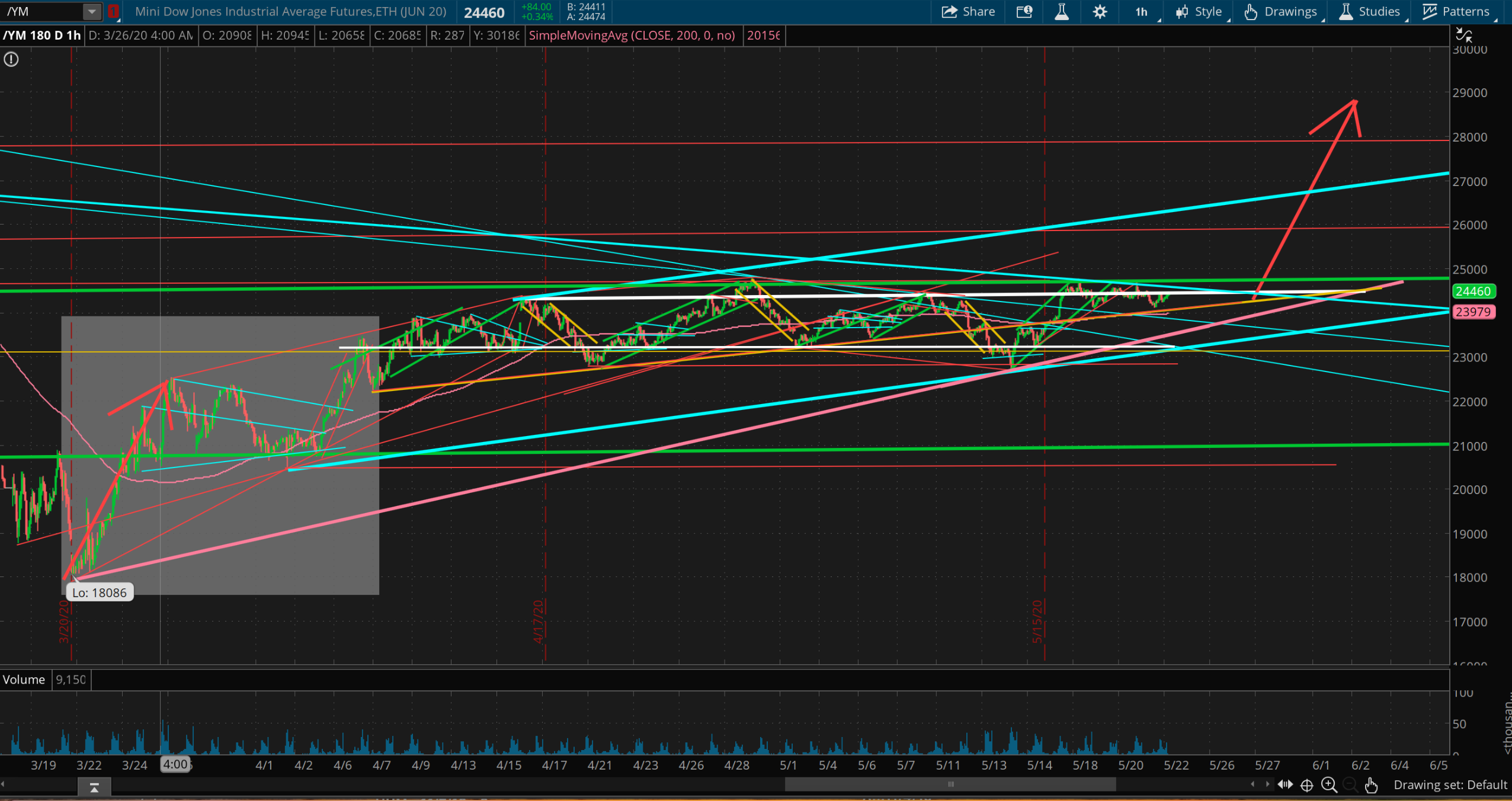Toggle the expand time axis arrows icon
Viewport: 1512px width, 801px height.
1285,785
